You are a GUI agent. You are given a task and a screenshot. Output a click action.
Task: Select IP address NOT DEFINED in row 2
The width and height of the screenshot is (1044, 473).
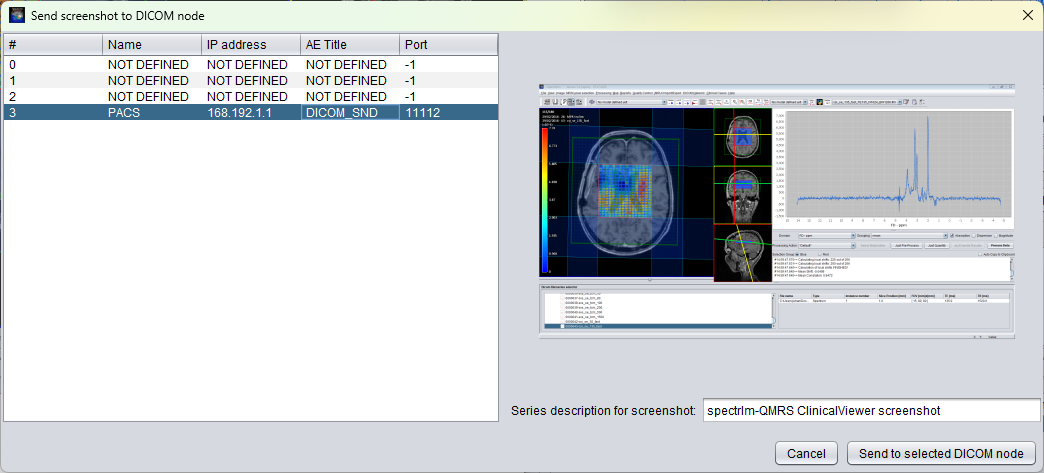[250, 97]
